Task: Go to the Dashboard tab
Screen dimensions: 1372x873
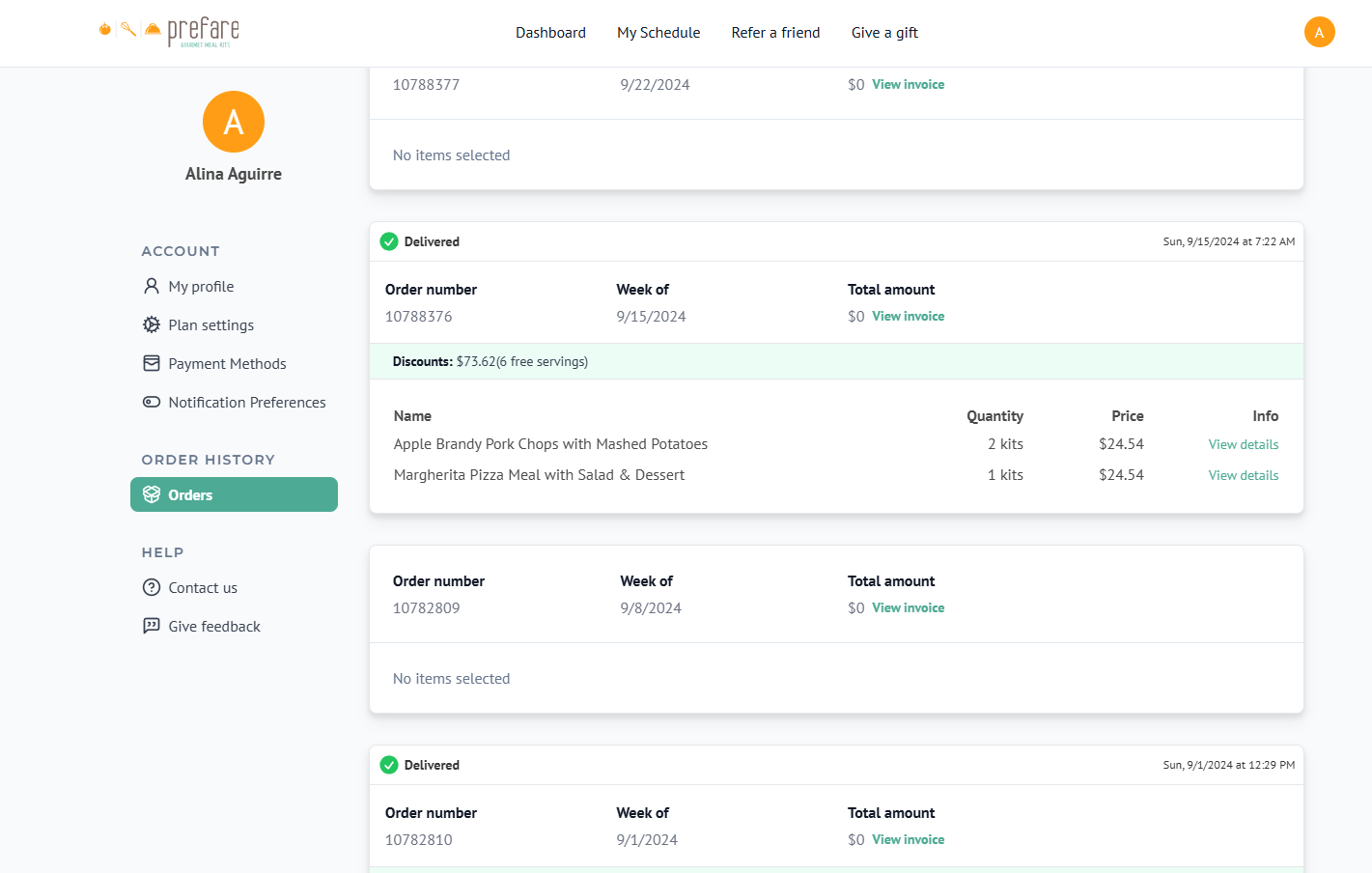Action: coord(550,32)
